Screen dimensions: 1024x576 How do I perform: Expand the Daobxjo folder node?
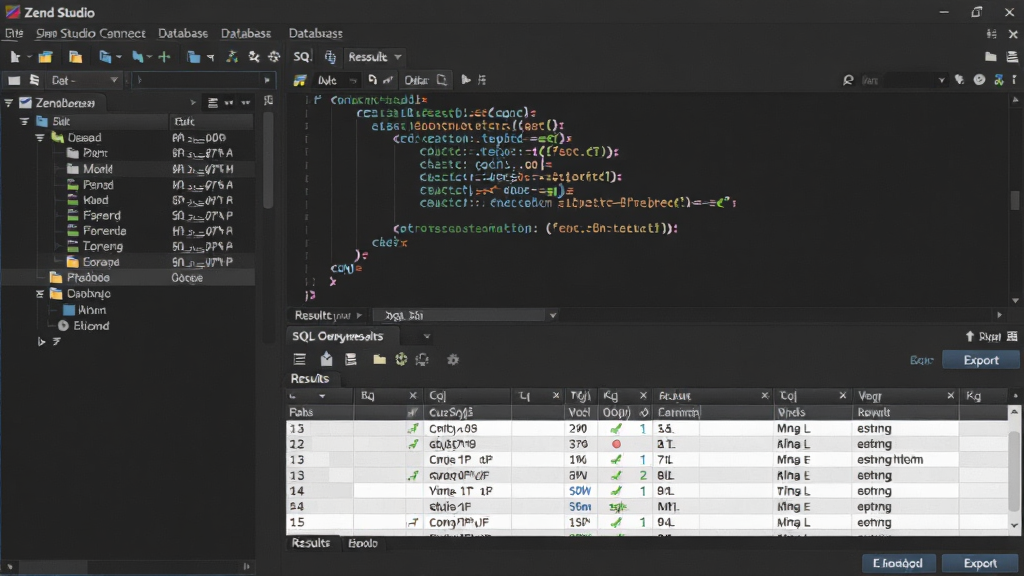(x=40, y=294)
